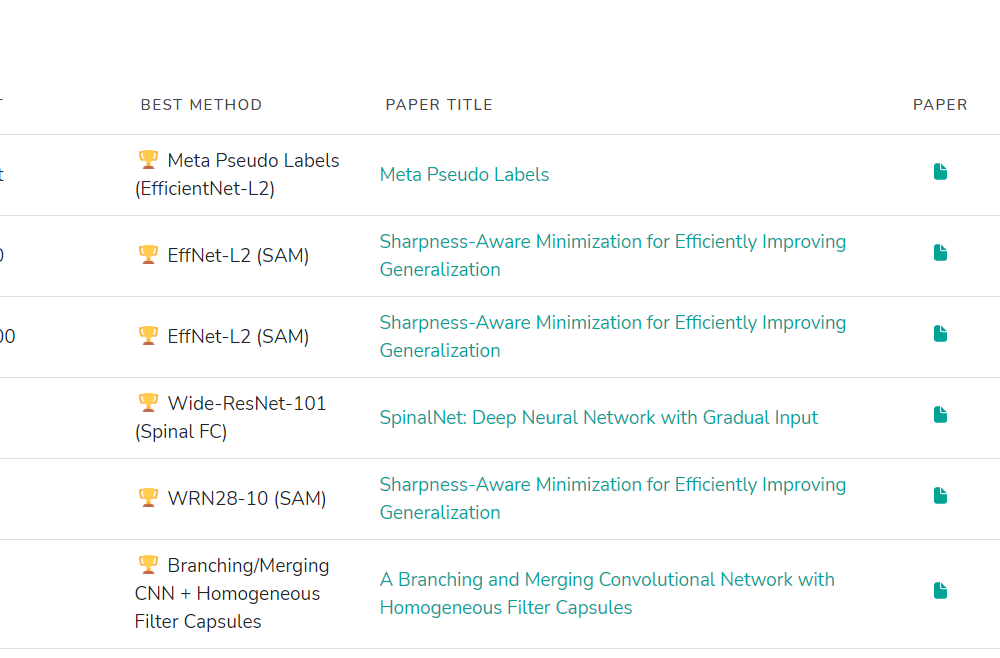Click the trophy icon next to Branching/Merging CNN
The image size is (1000, 658).
tap(148, 565)
